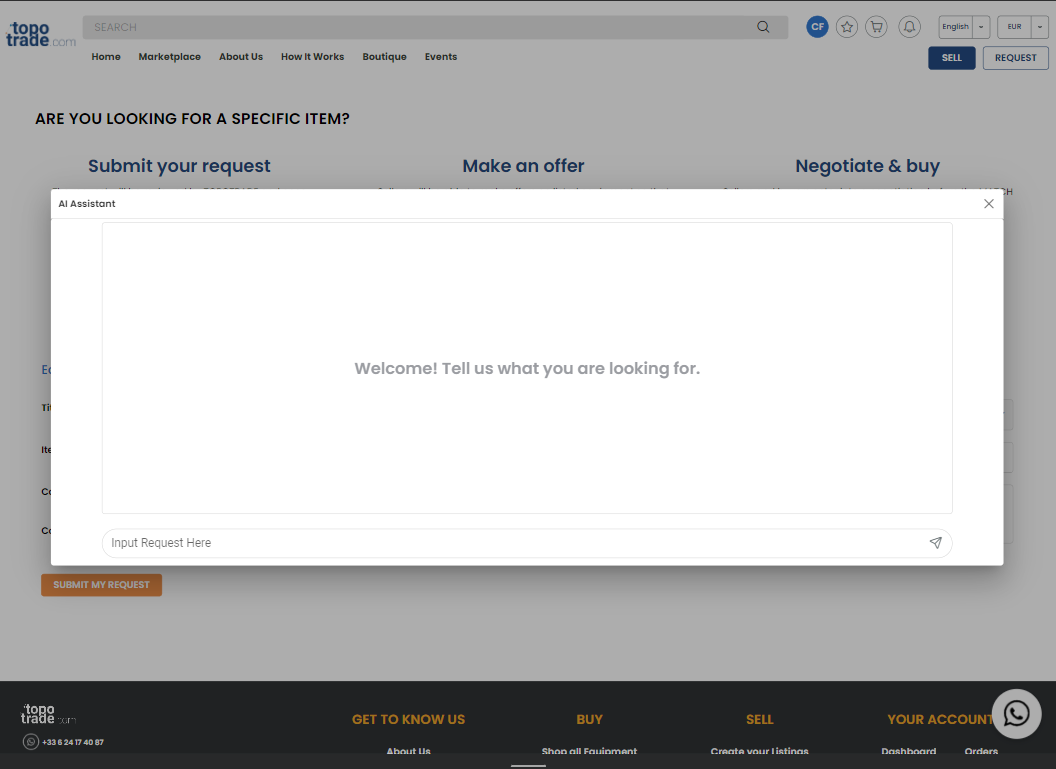This screenshot has height=769, width=1056.
Task: Go to the Home menu item
Action: pos(106,57)
